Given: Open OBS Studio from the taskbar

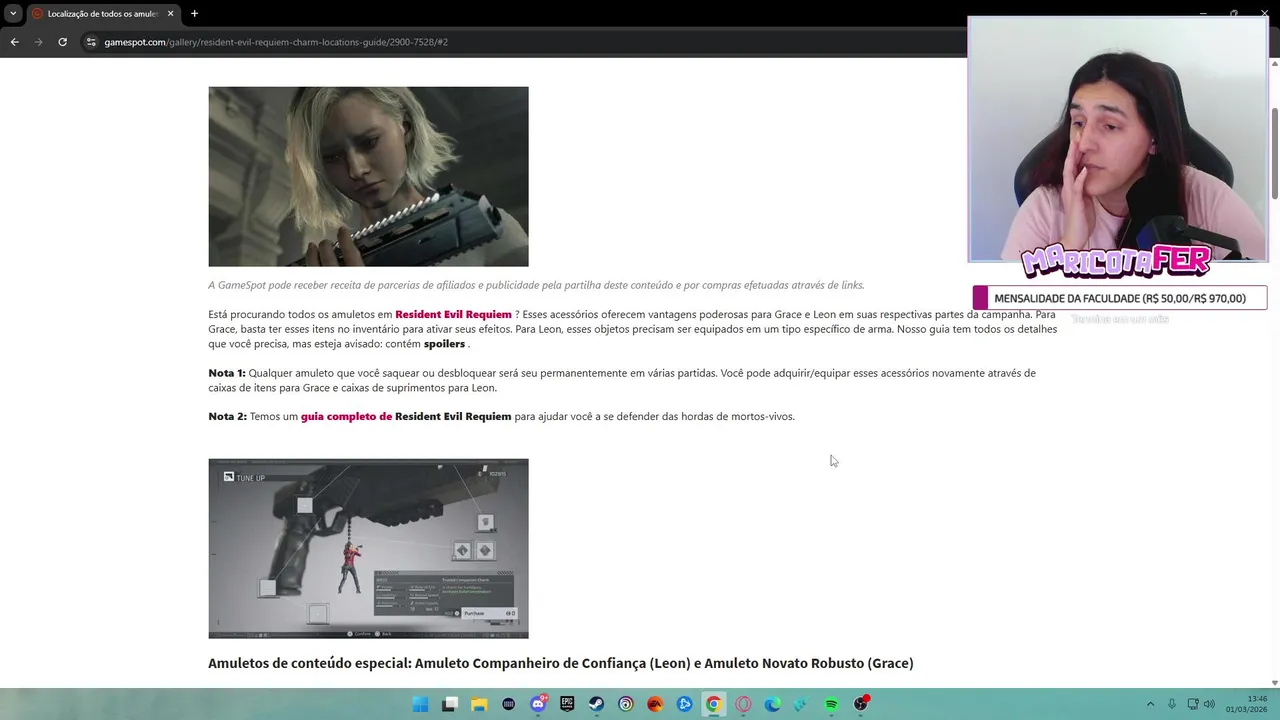Looking at the screenshot, I should coord(860,704).
